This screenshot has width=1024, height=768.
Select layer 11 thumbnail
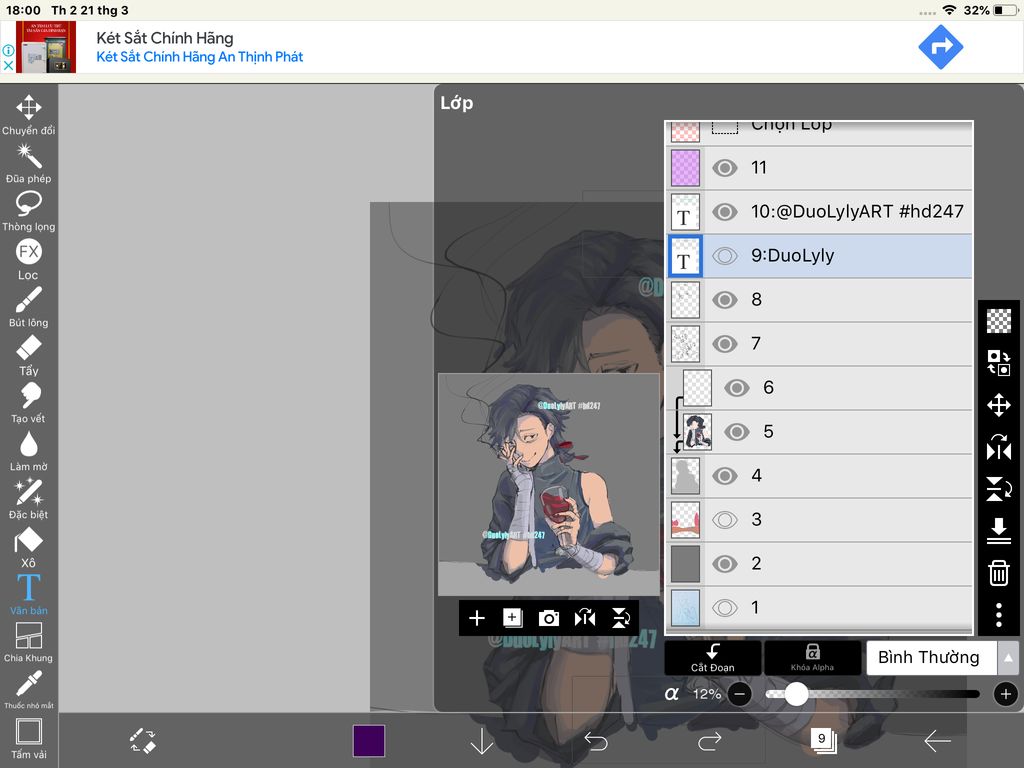(x=685, y=168)
